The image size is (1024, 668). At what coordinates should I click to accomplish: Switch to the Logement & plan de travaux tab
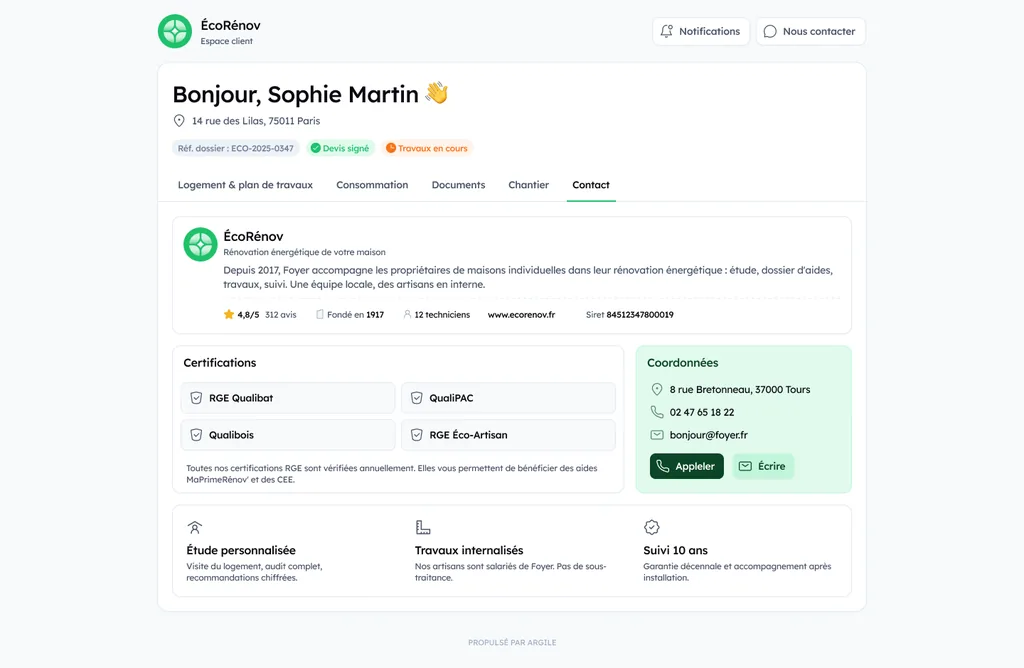(245, 185)
